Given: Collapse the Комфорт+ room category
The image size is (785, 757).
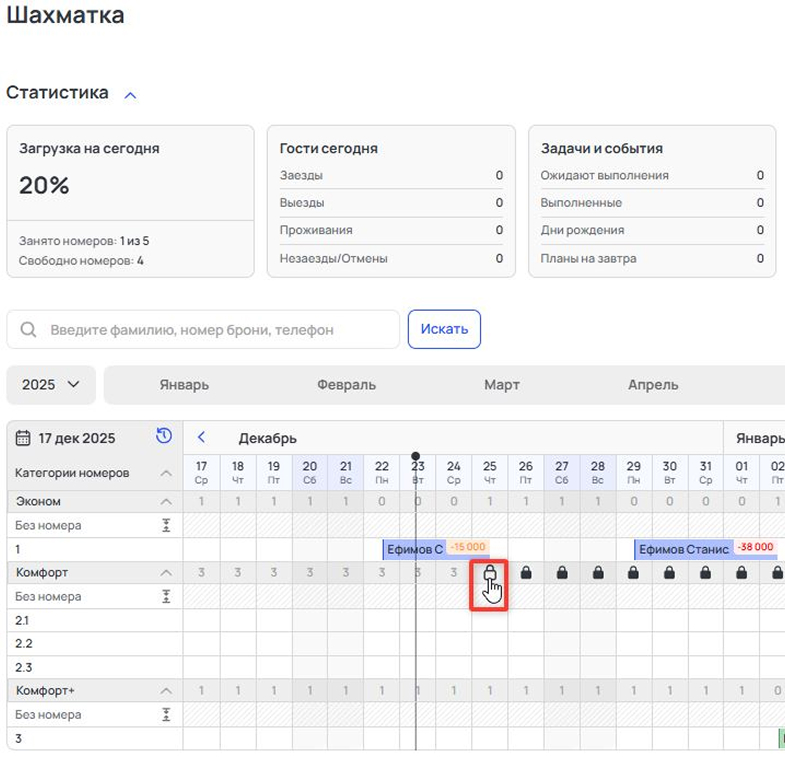Looking at the screenshot, I should coord(167,691).
